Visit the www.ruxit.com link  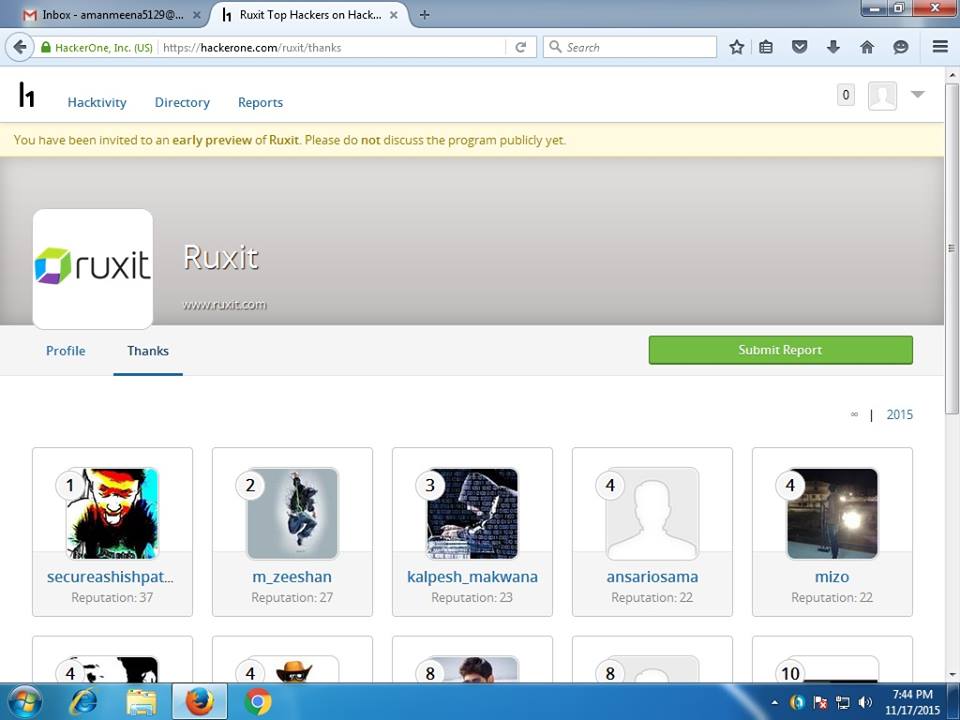(225, 304)
